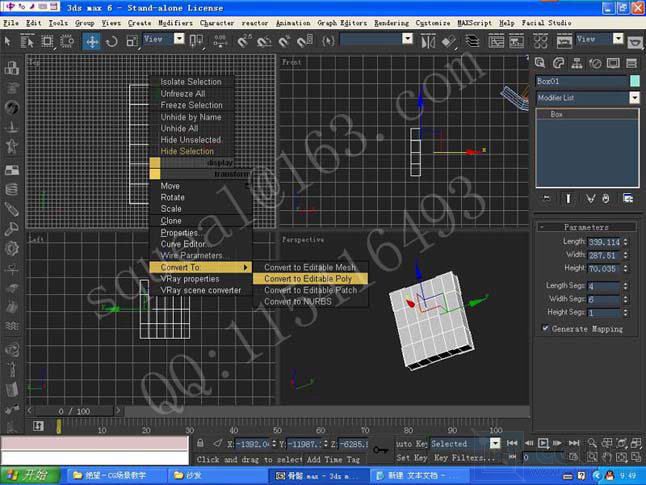The height and width of the screenshot is (485, 646).
Task: Choose Convert to Editable Mesh
Action: (310, 267)
